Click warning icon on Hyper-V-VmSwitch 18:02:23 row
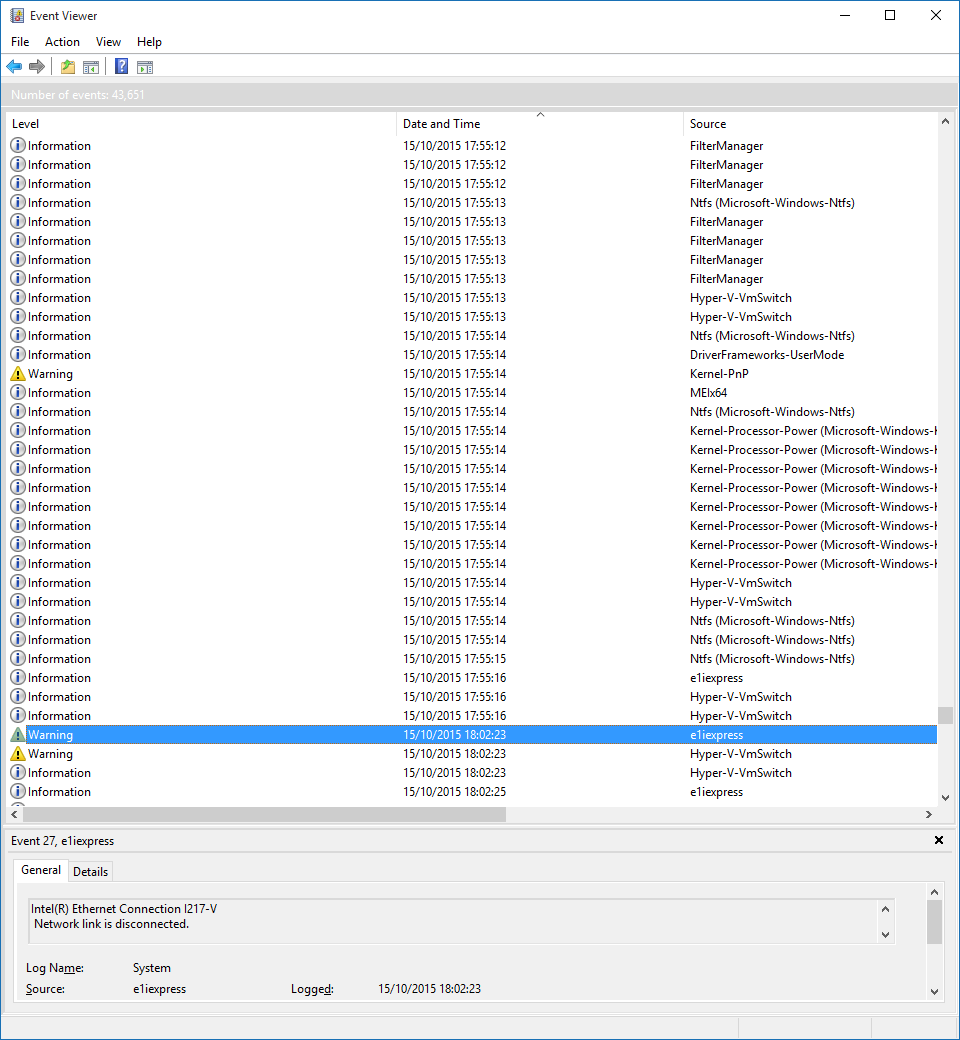The width and height of the screenshot is (960, 1040). point(18,753)
